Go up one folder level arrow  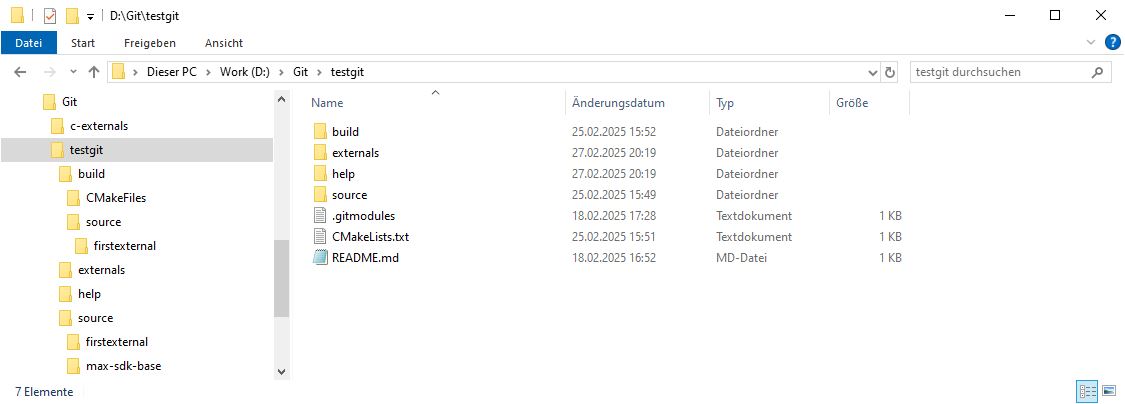click(x=93, y=72)
